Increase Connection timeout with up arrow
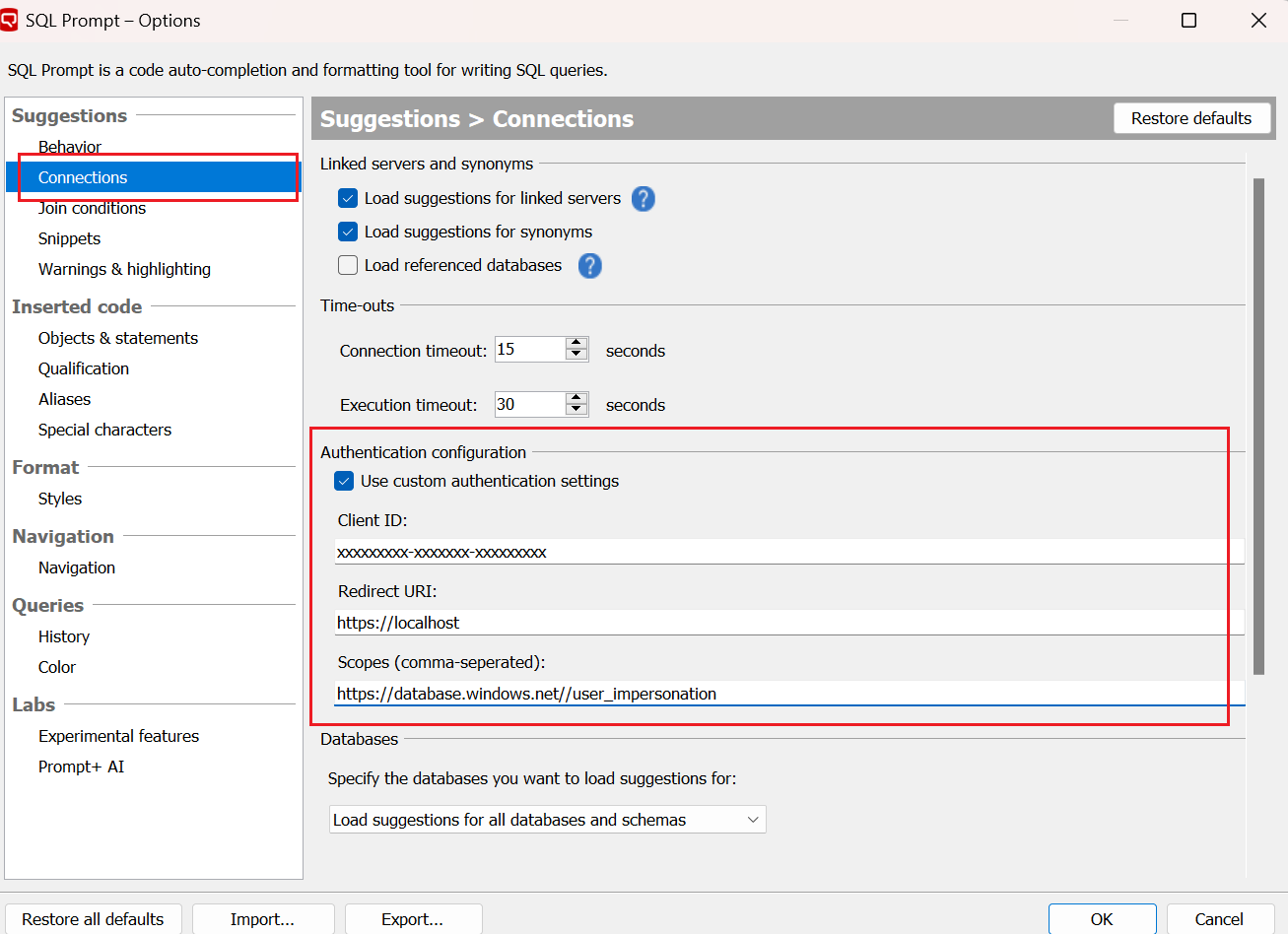Screen dimensions: 1288x934 (x=576, y=343)
